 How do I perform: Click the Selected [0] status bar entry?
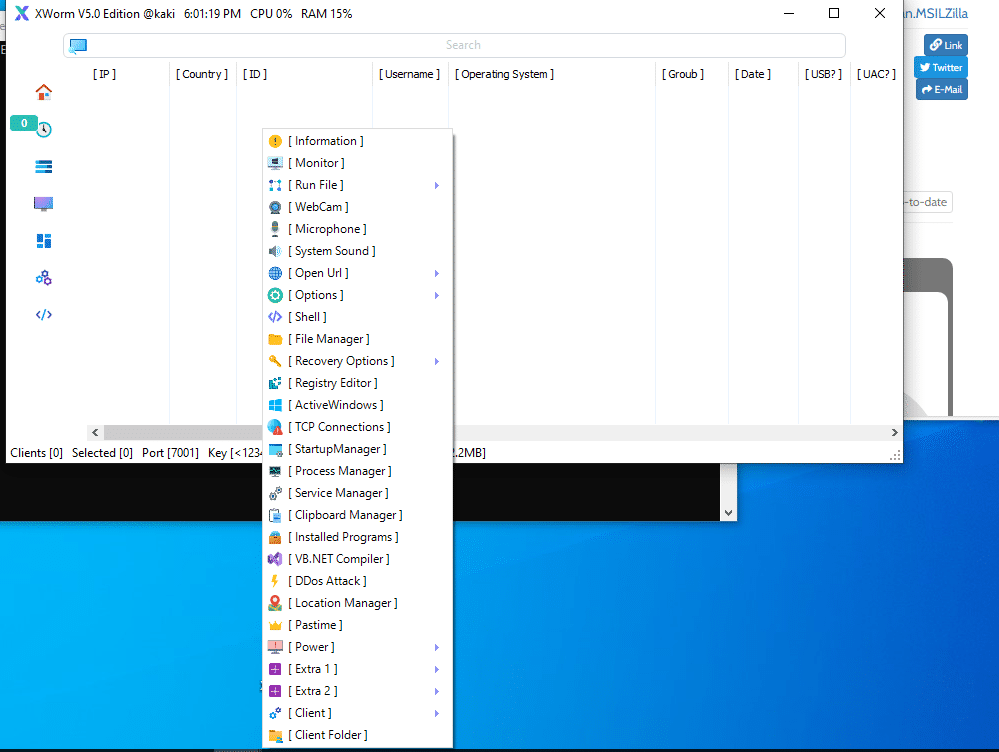tap(103, 453)
